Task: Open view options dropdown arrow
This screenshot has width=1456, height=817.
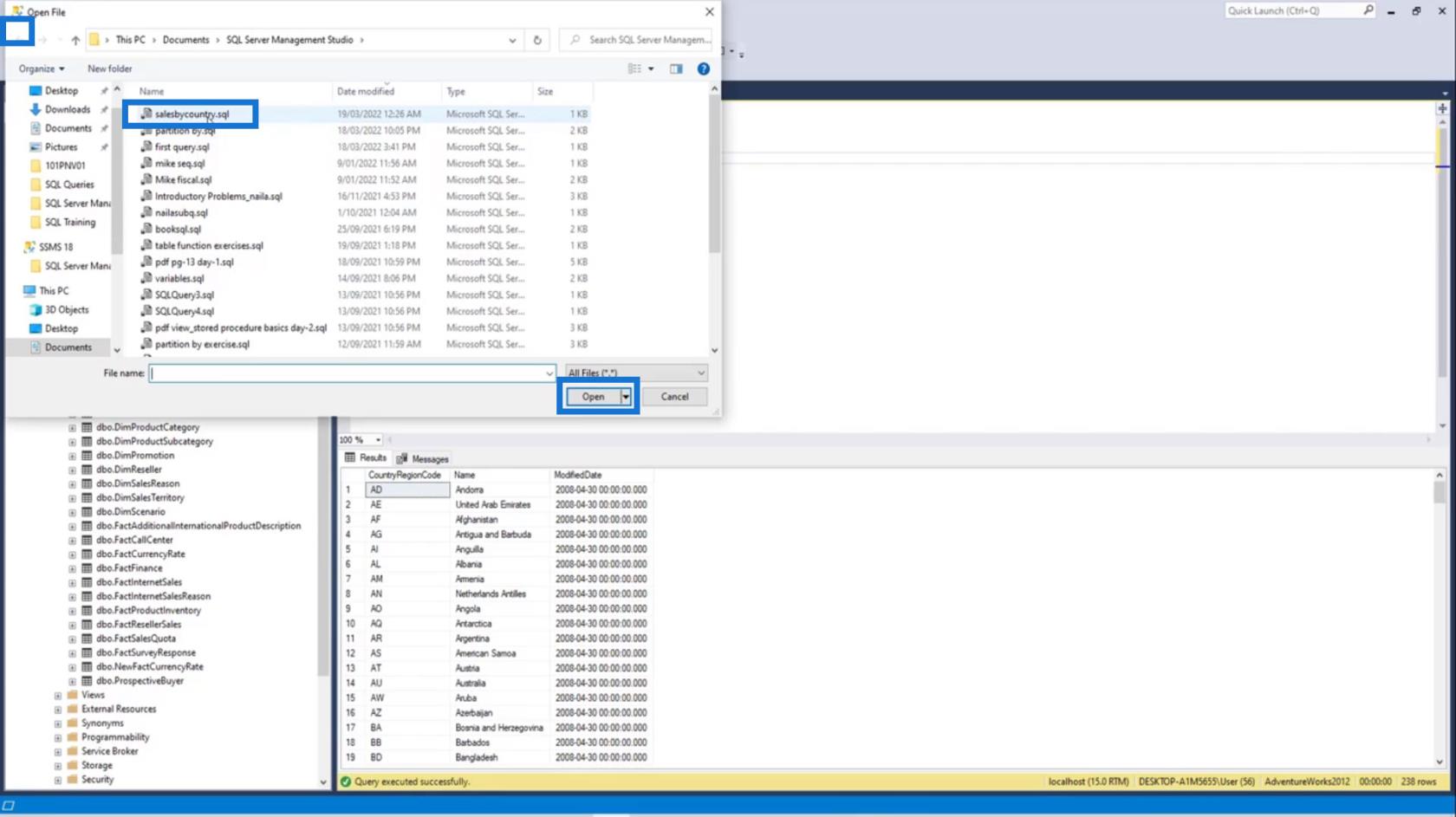Action: click(x=651, y=68)
